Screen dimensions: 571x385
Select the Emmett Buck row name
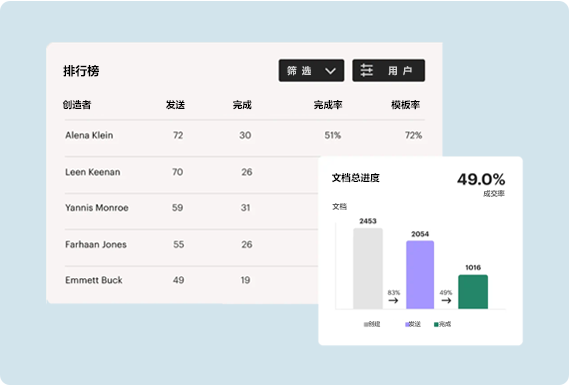[x=94, y=280]
